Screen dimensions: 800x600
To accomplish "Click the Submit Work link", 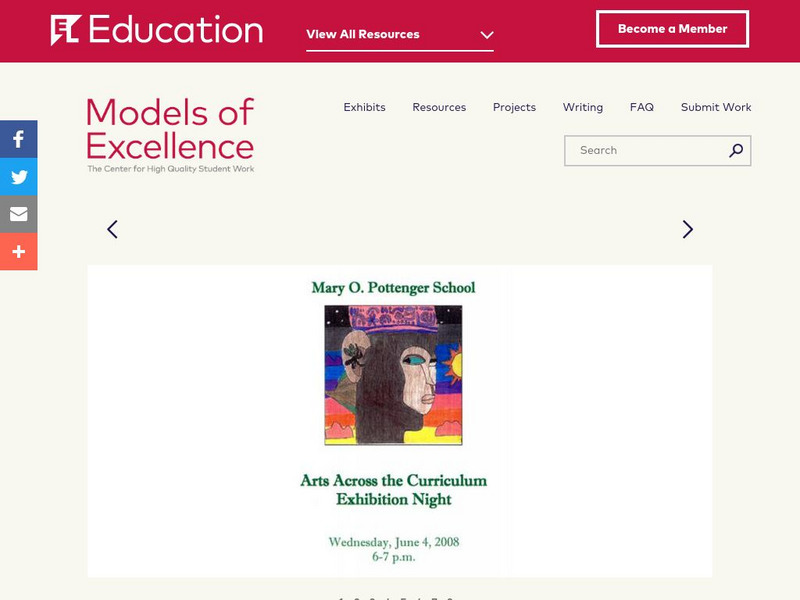I will tap(716, 107).
